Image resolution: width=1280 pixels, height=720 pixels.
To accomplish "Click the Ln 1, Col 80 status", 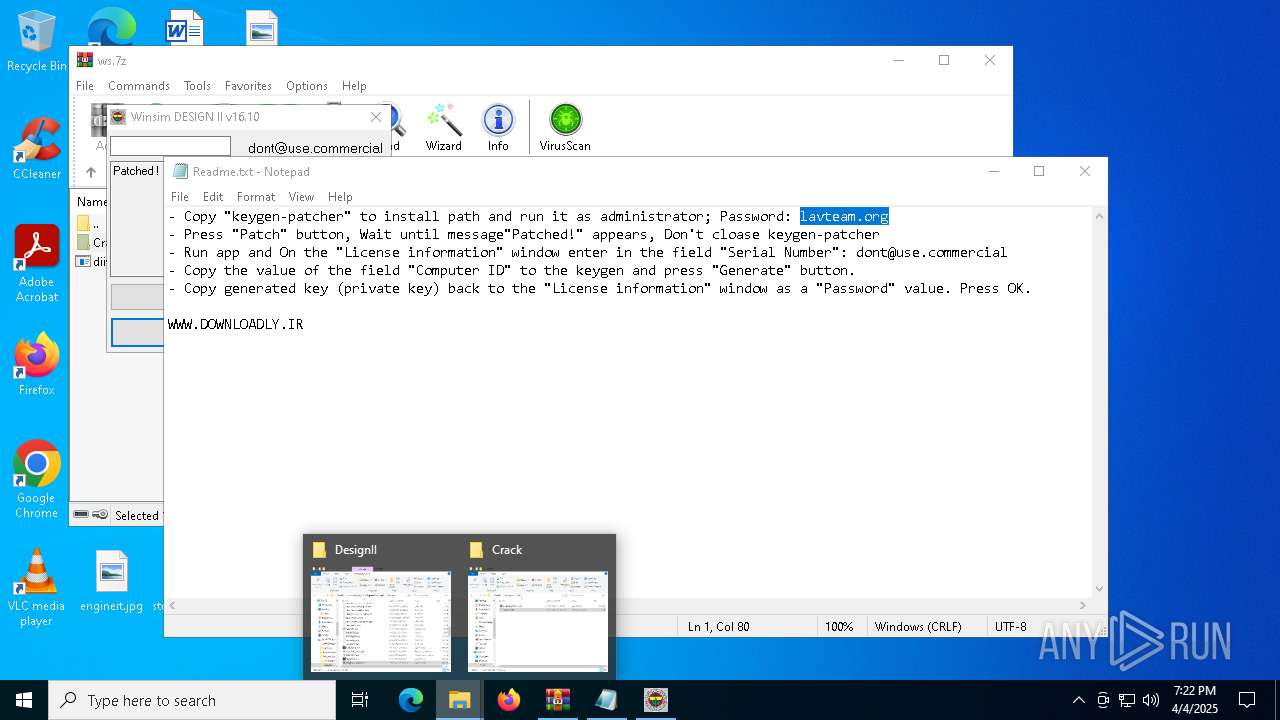I will (719, 627).
